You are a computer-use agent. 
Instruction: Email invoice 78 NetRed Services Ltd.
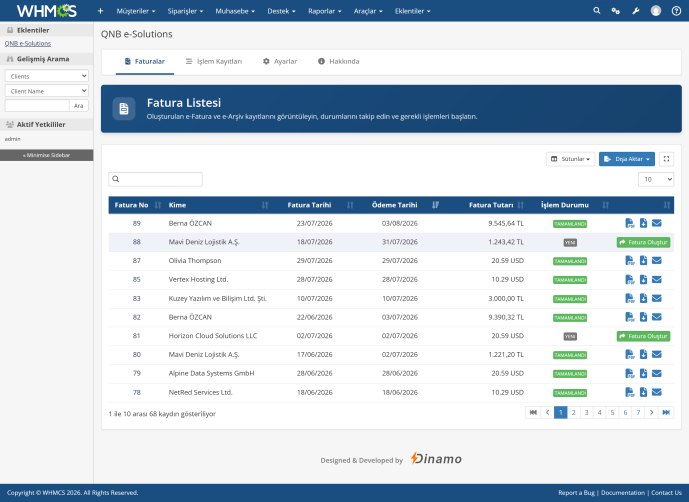tap(656, 392)
